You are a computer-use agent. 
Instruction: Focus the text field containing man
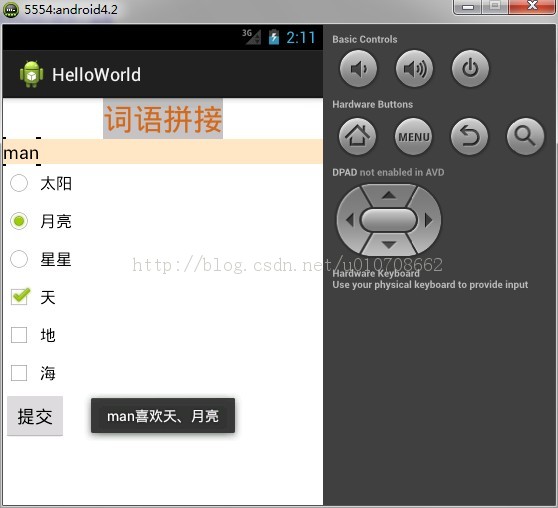coord(163,152)
